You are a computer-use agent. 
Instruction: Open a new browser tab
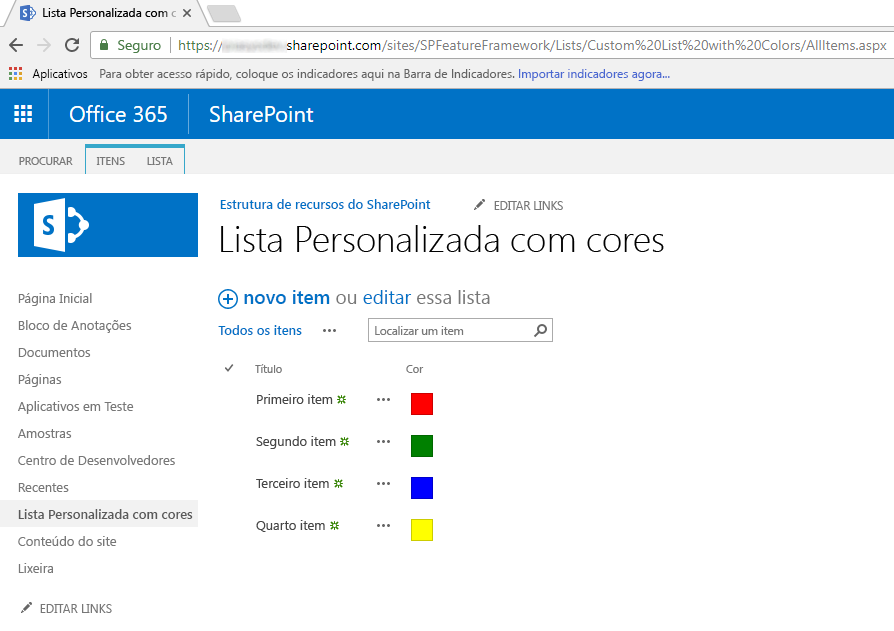pyautogui.click(x=224, y=14)
